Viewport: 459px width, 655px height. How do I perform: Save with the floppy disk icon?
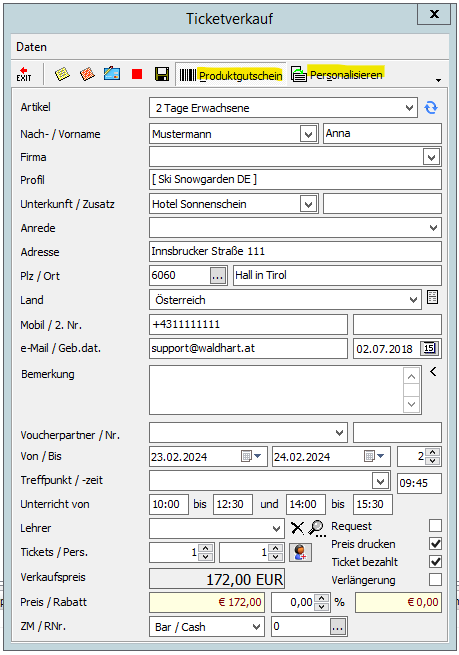click(162, 74)
